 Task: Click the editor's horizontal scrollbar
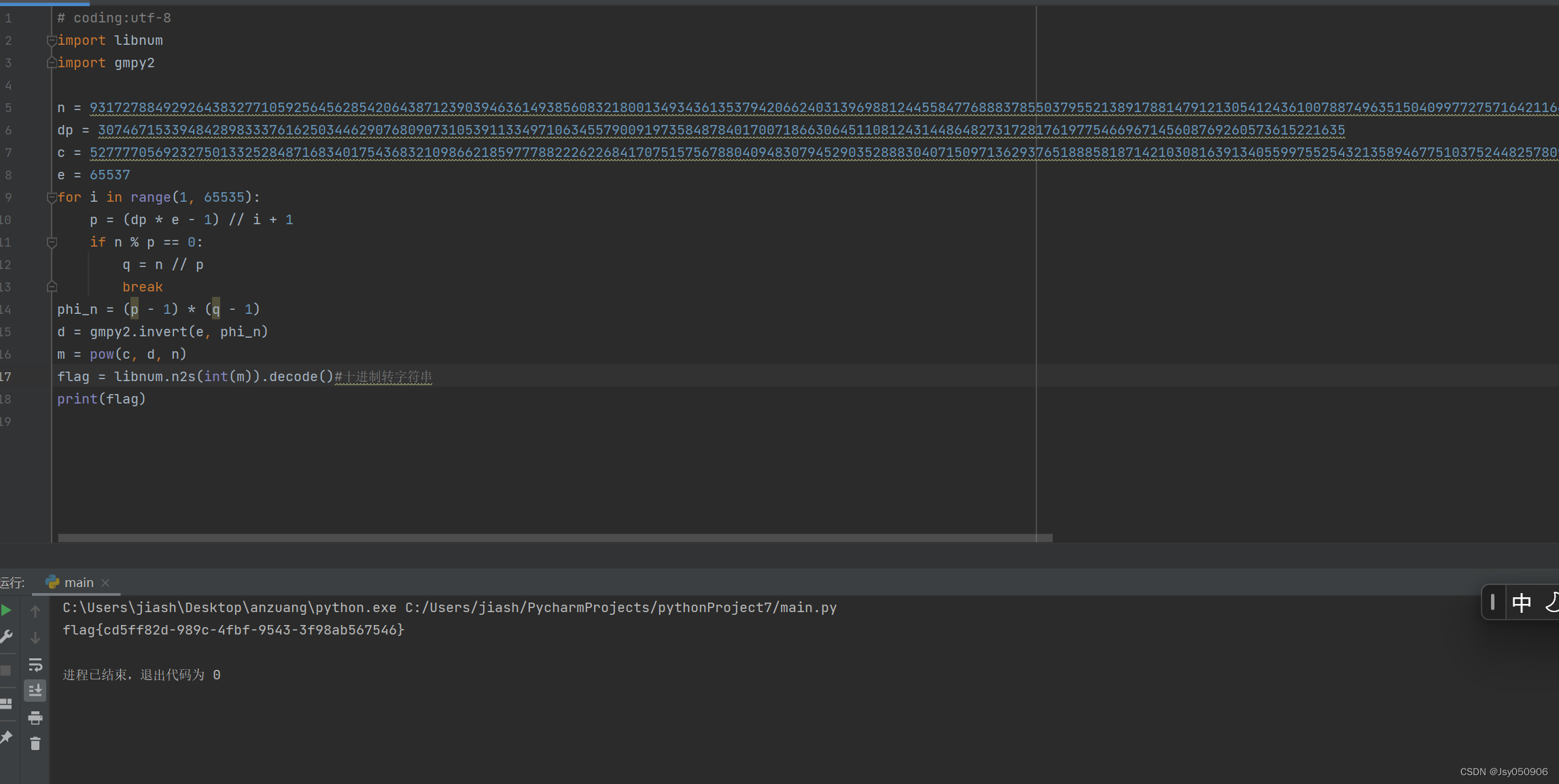[544, 539]
